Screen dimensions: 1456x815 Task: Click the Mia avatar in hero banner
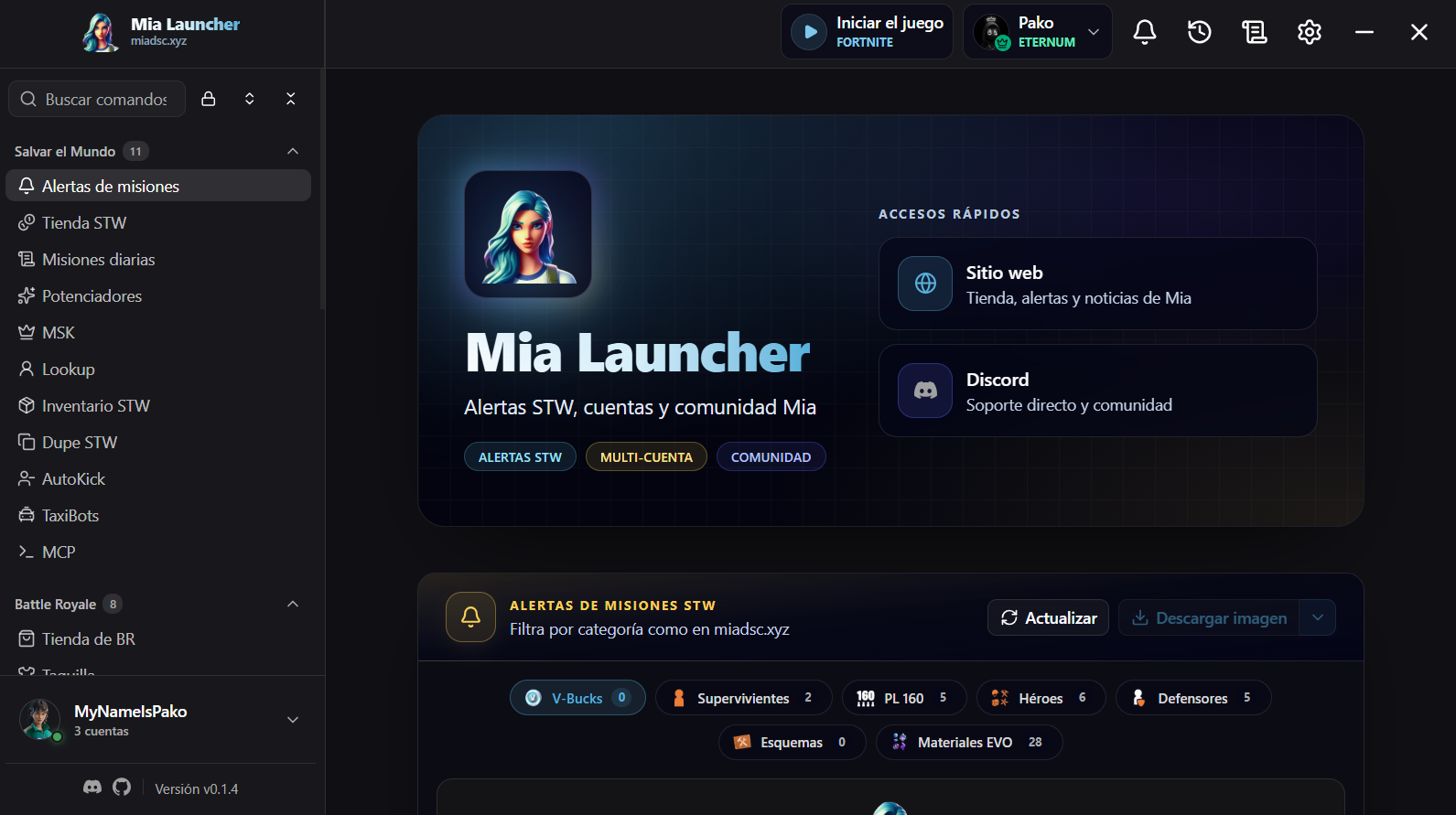(x=528, y=234)
